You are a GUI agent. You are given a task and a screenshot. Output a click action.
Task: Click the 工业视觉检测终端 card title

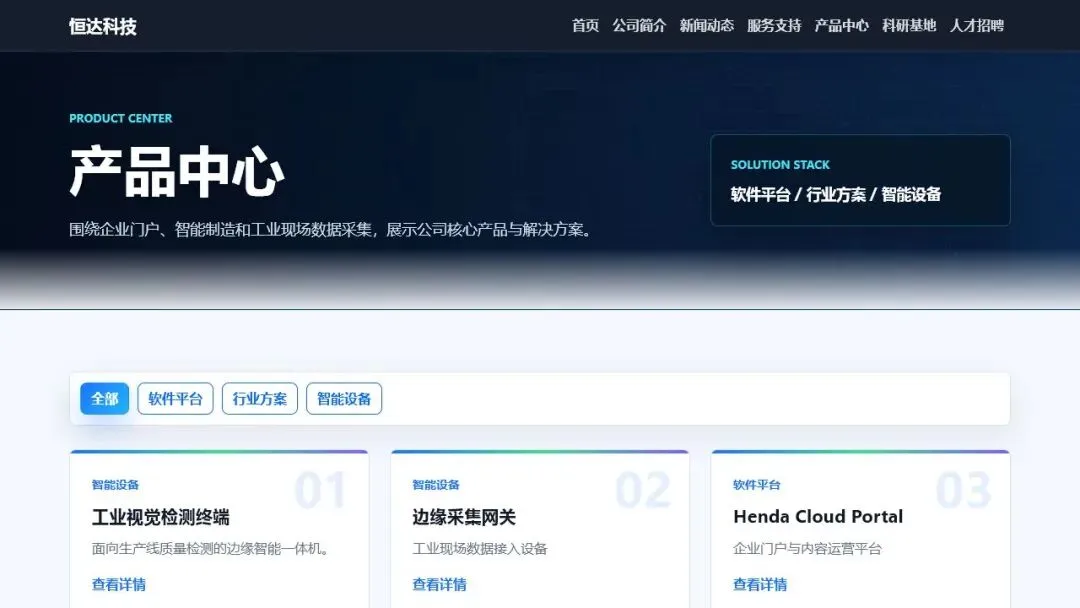coord(160,517)
